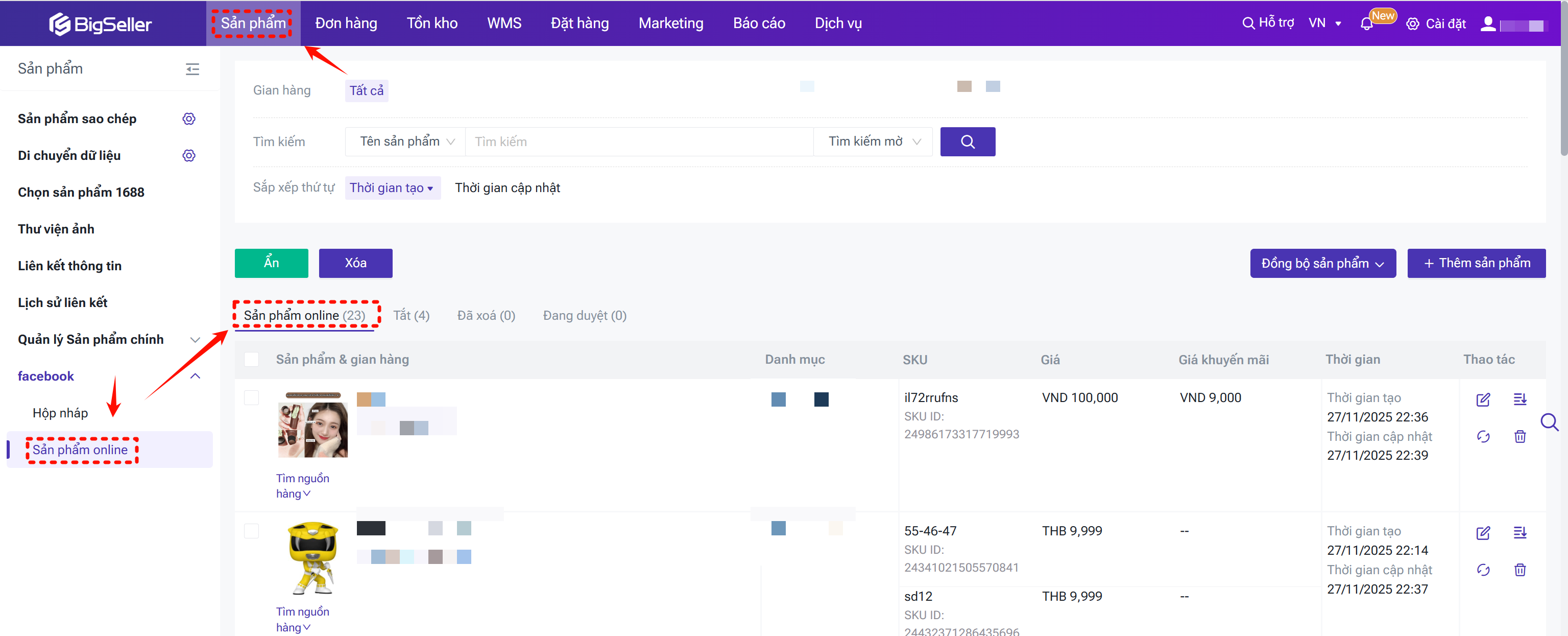
Task: Click sync icon for second product row
Action: tap(1483, 570)
